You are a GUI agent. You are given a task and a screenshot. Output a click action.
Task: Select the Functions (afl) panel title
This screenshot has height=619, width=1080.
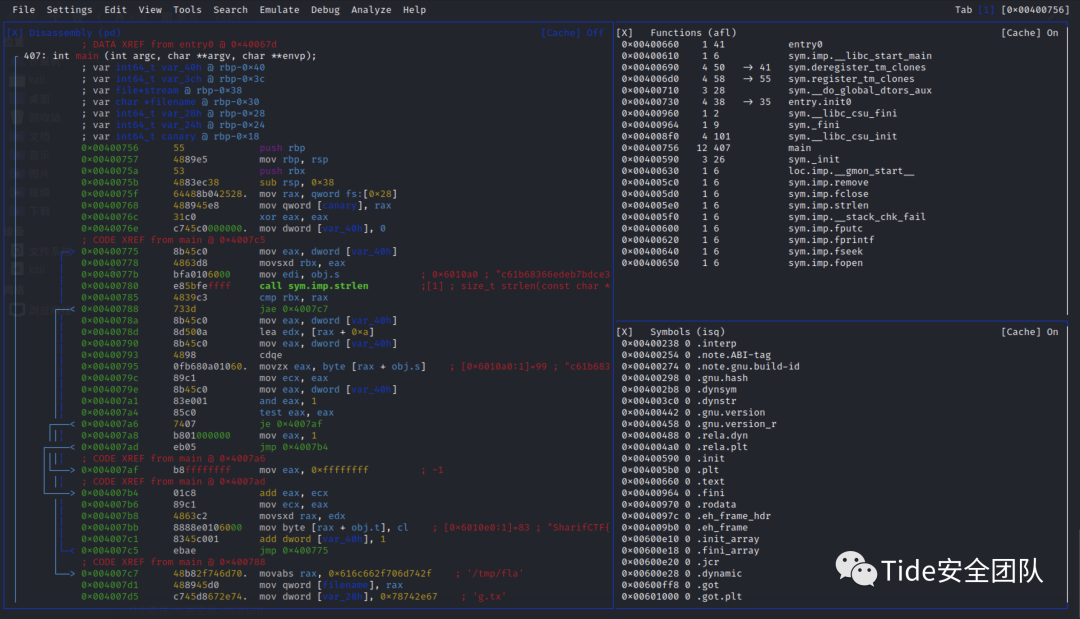point(693,32)
